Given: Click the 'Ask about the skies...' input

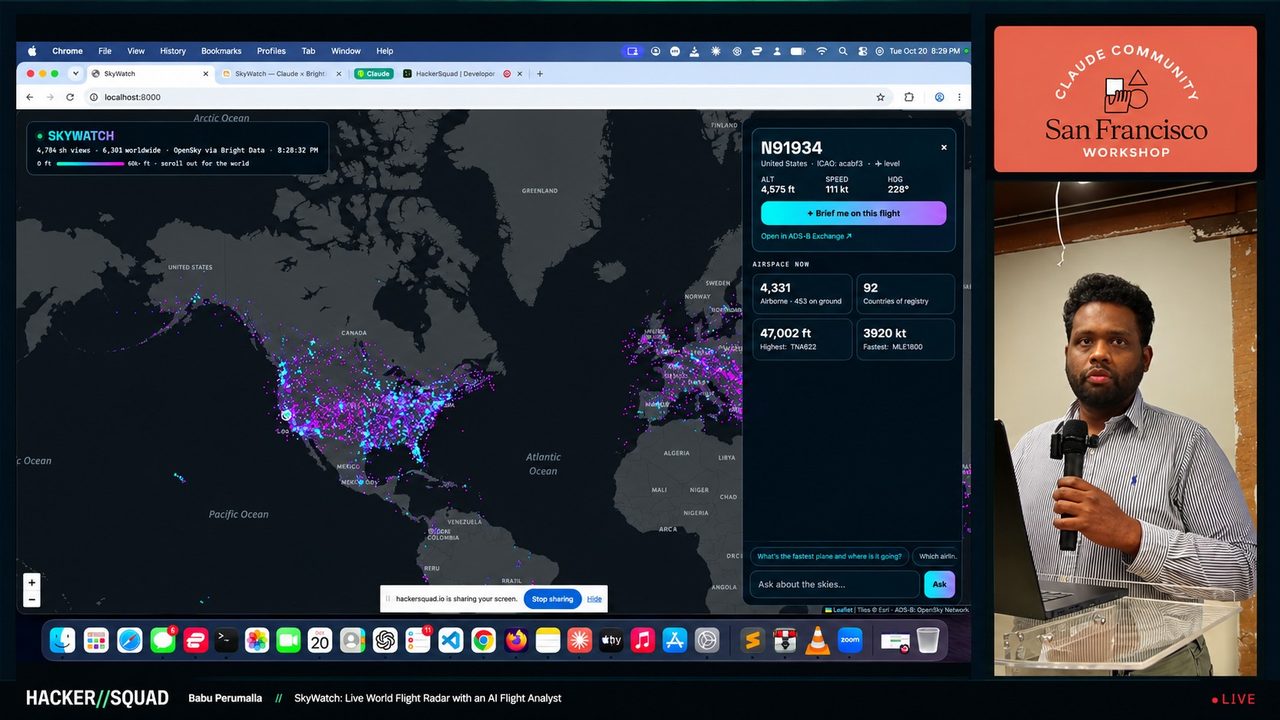Looking at the screenshot, I should 834,584.
